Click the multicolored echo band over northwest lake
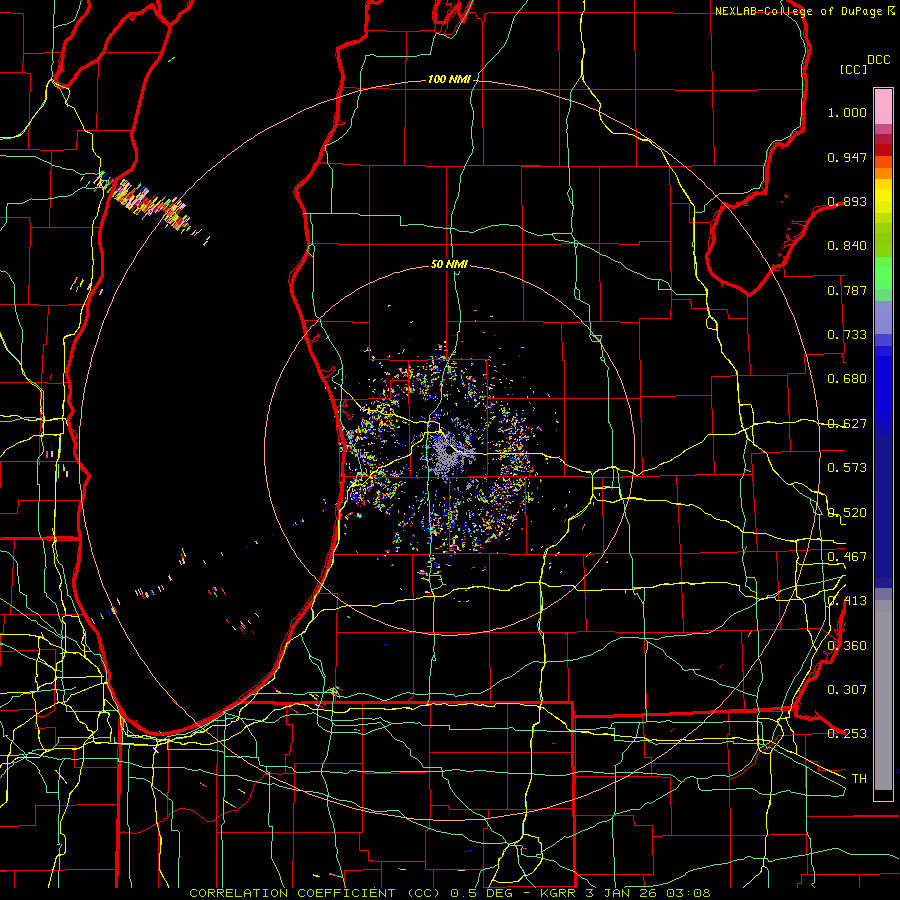The width and height of the screenshot is (900, 900). (152, 204)
